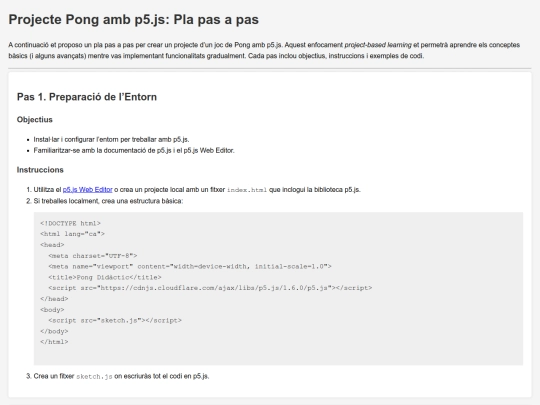Click the heading 'Pas 1. Preparació de l'Entorn'

(x=87, y=97)
